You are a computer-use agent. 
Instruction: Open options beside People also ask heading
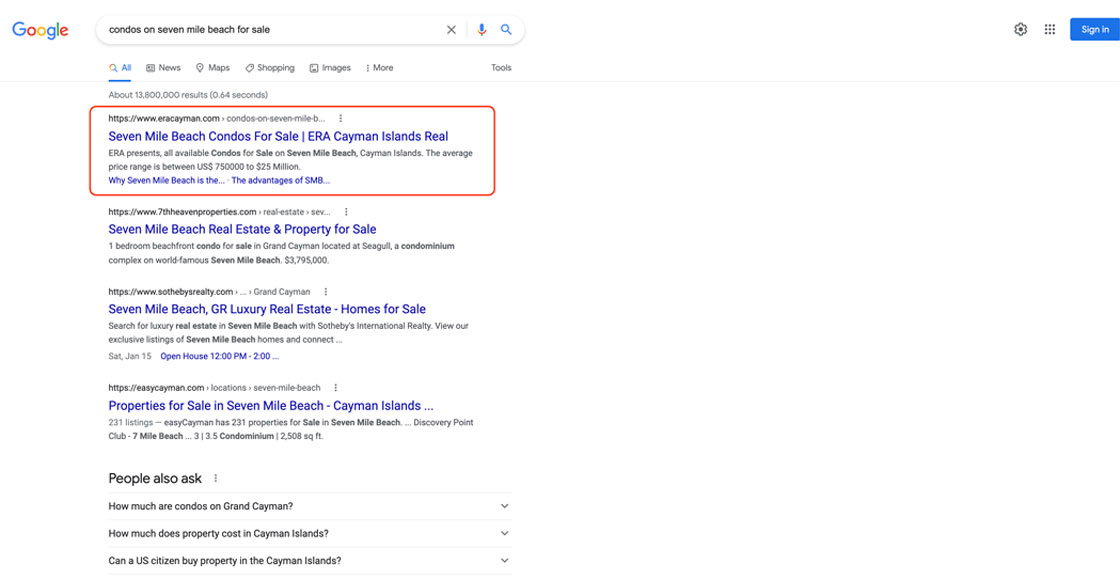(x=216, y=479)
